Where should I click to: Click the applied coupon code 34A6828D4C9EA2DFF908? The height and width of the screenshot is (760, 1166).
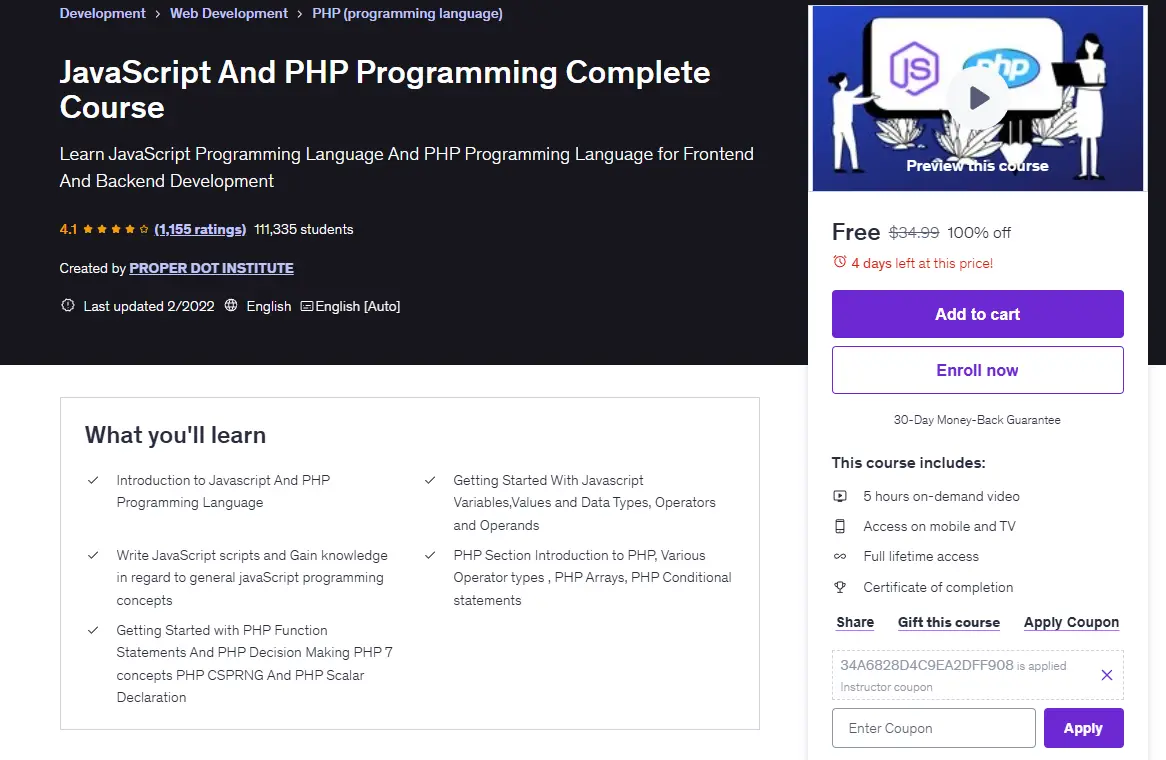927,665
